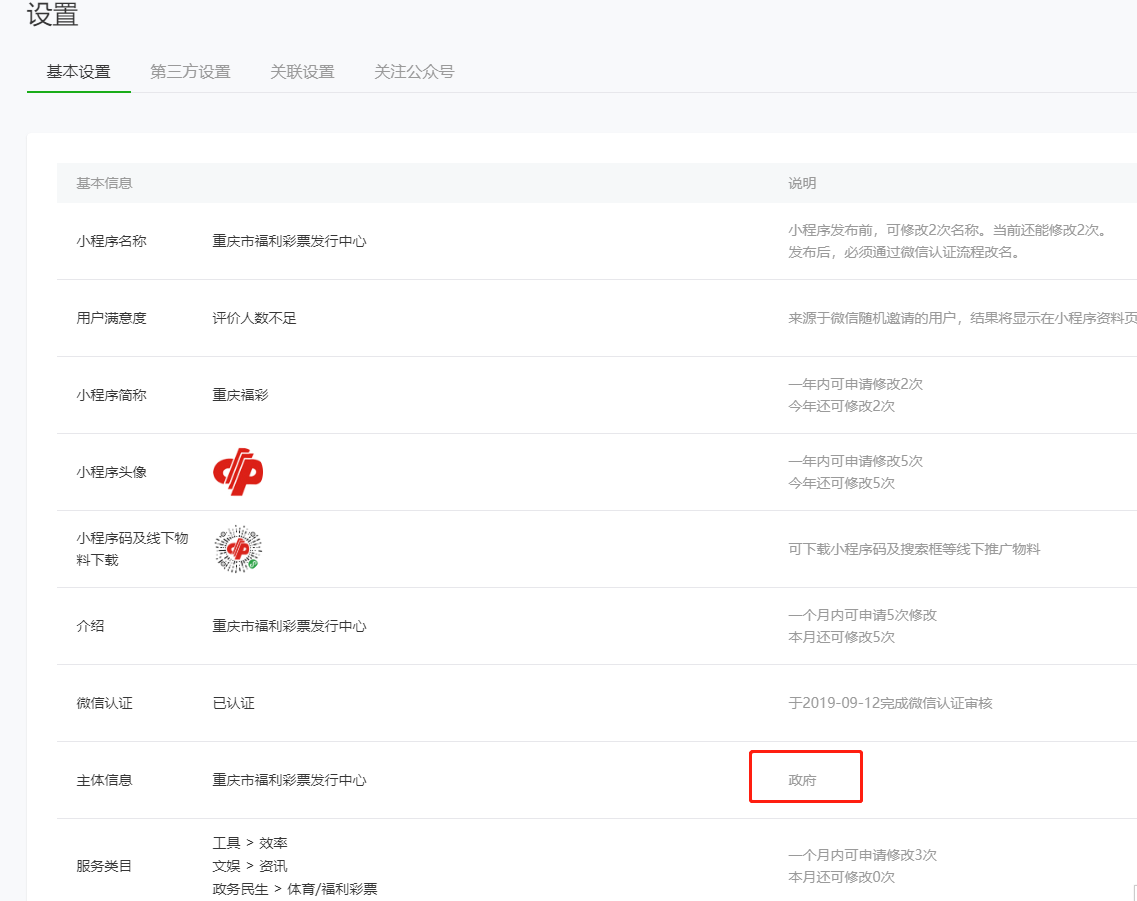
Task: Click the 主体信息 label
Action: [104, 780]
